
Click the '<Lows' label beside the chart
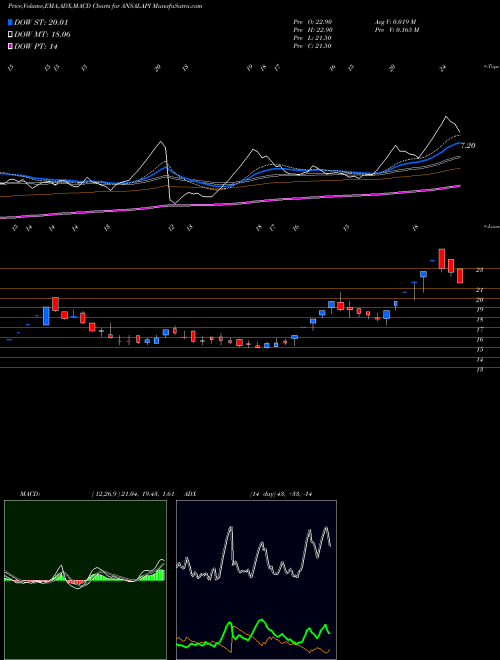coord(491,226)
